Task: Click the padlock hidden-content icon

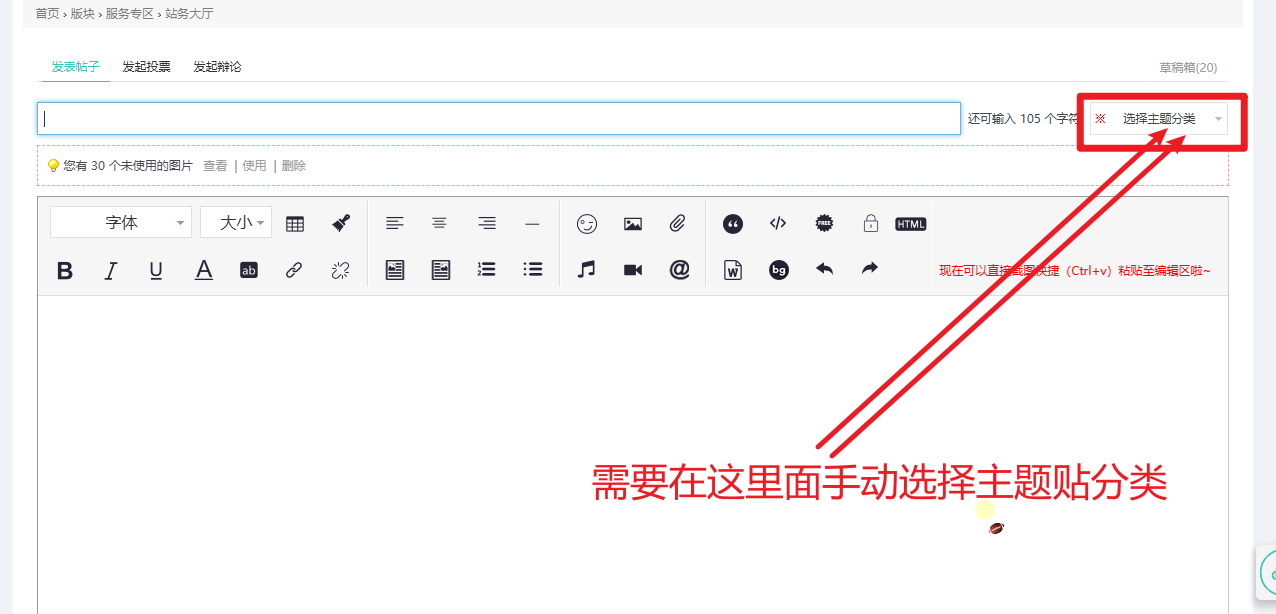Action: click(x=871, y=223)
